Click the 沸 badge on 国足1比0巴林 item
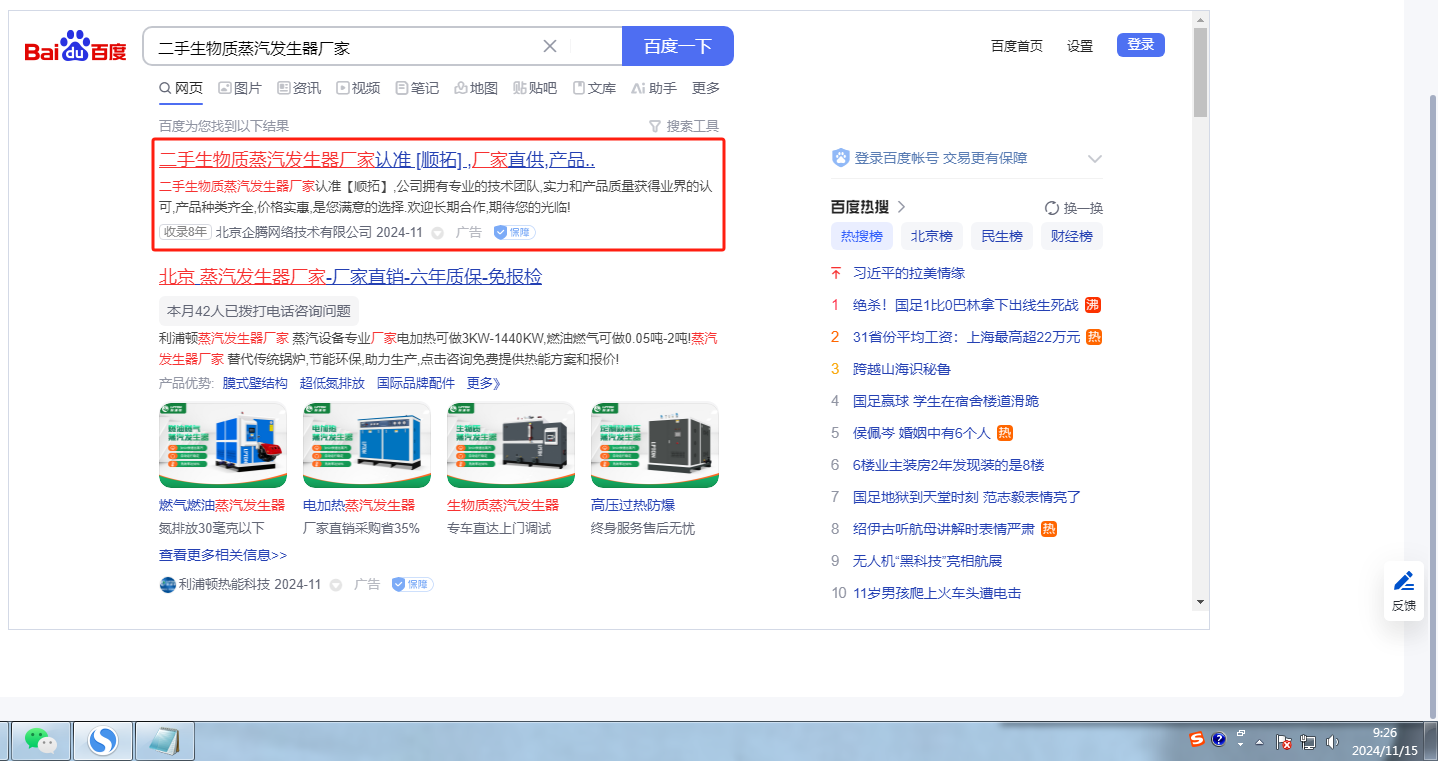This screenshot has width=1438, height=761. click(x=1093, y=305)
